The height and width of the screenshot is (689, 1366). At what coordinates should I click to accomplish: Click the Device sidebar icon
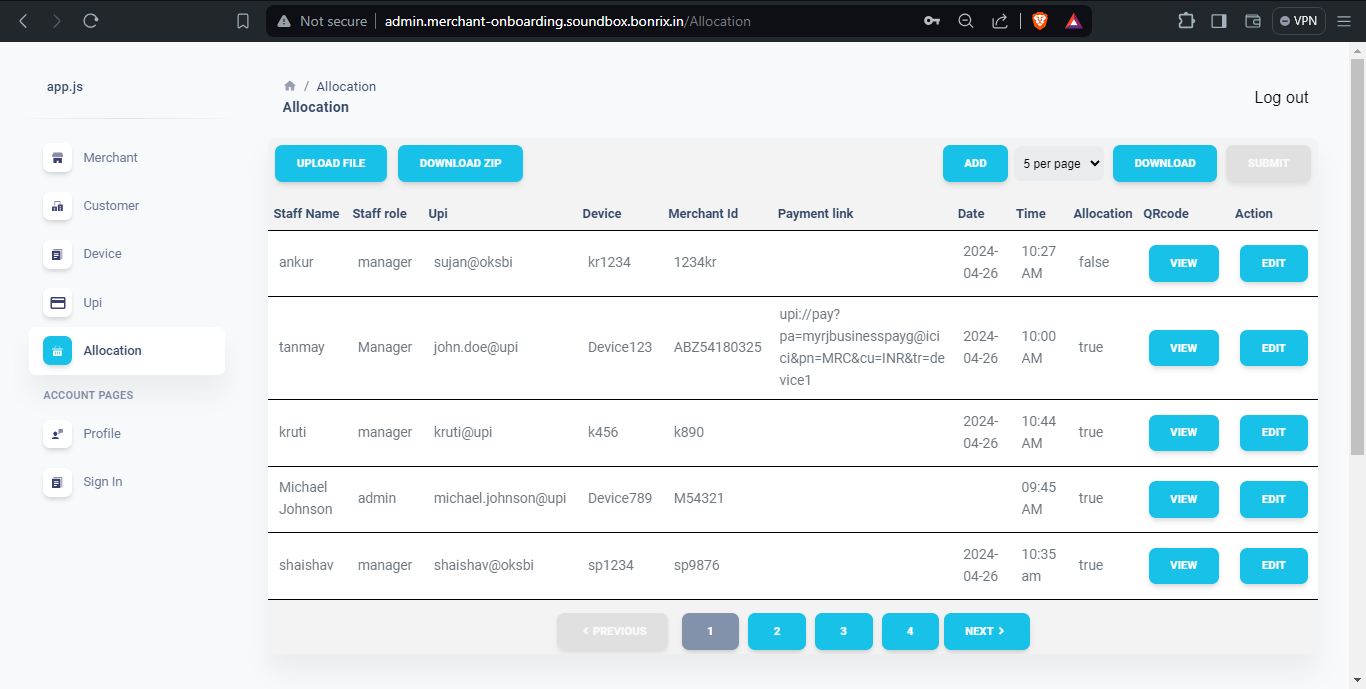(x=58, y=253)
